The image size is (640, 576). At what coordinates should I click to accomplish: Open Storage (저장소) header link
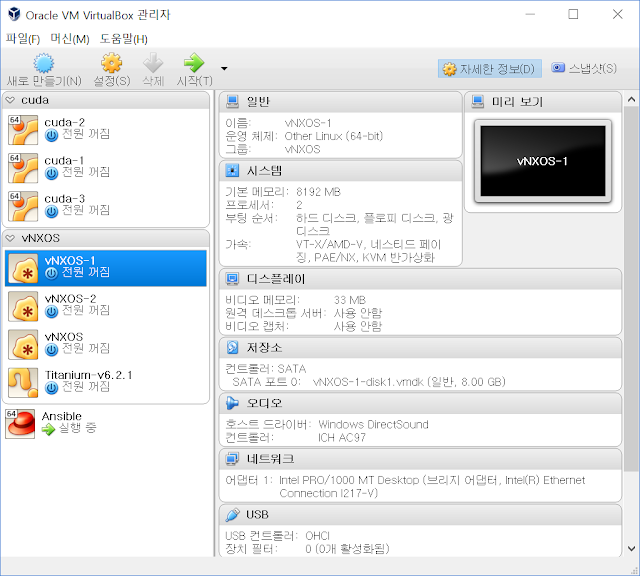click(264, 348)
